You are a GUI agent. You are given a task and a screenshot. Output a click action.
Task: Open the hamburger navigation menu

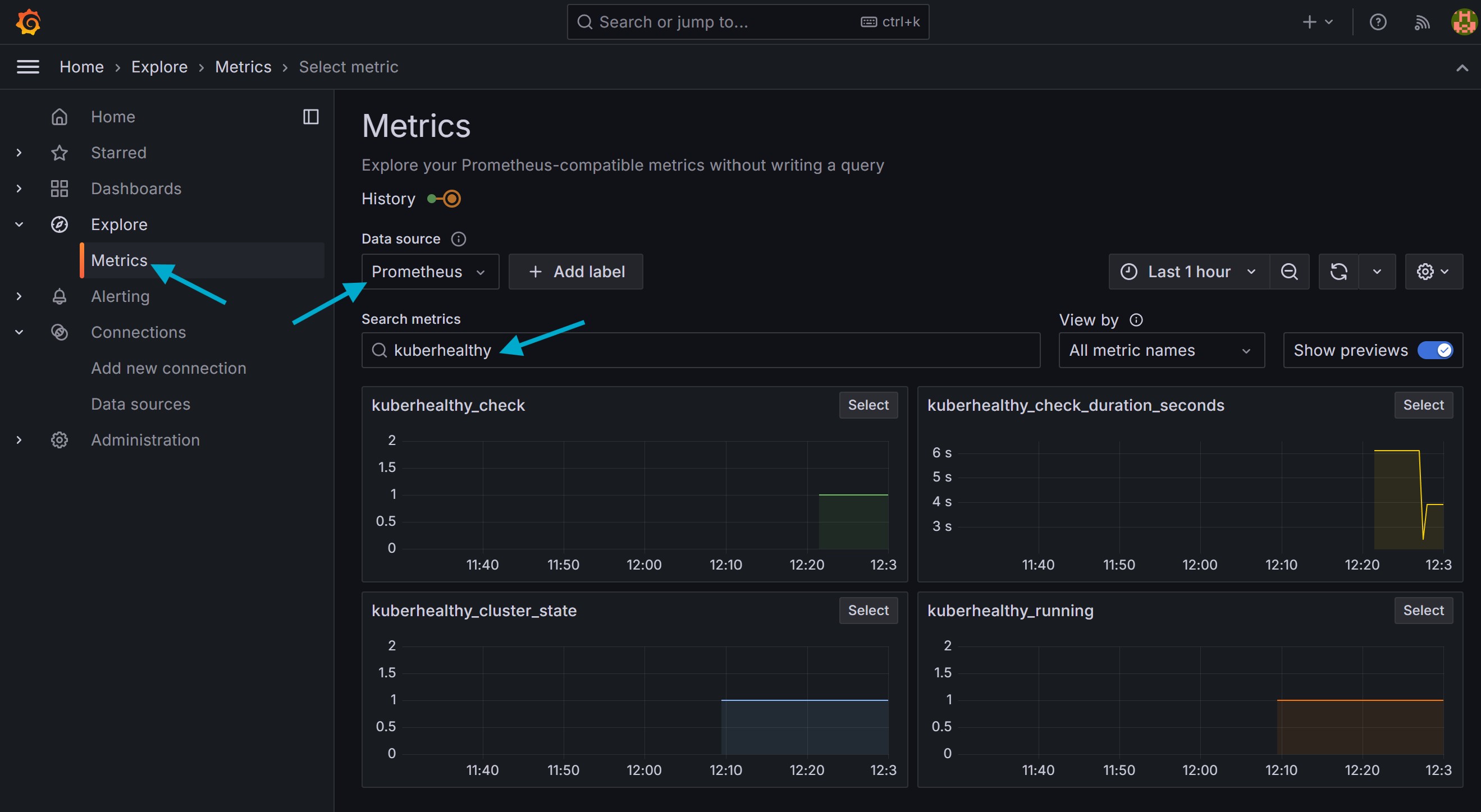click(28, 67)
